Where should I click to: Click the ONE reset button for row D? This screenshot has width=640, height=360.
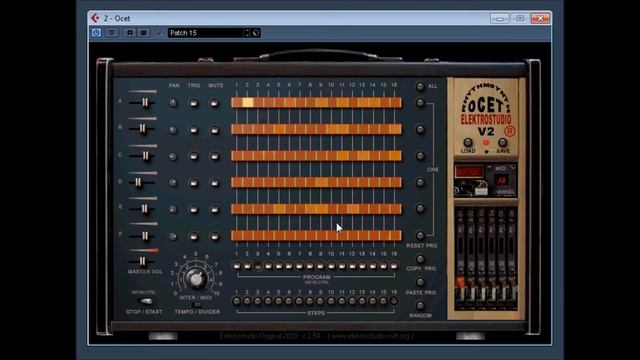[x=420, y=182]
